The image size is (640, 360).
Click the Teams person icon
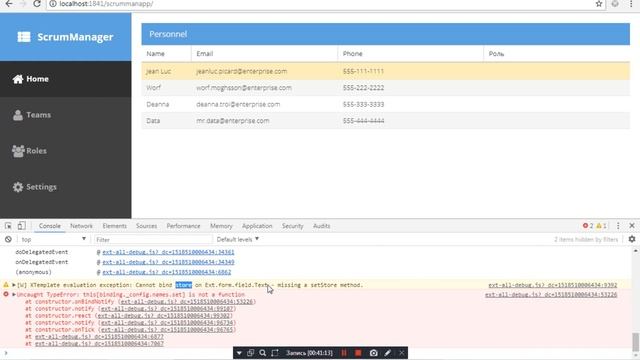coord(18,115)
